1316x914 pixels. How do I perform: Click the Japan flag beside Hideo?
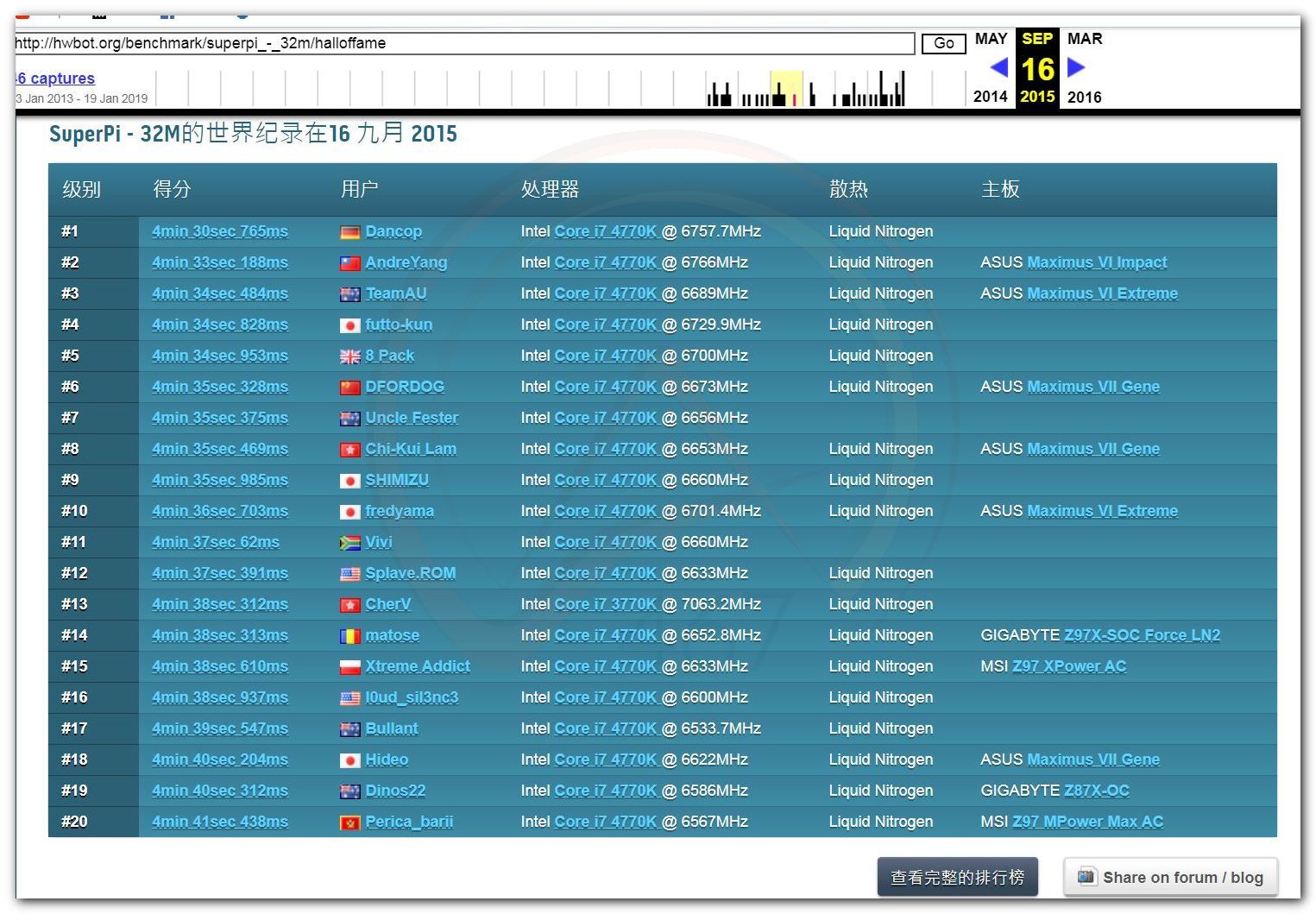(349, 760)
